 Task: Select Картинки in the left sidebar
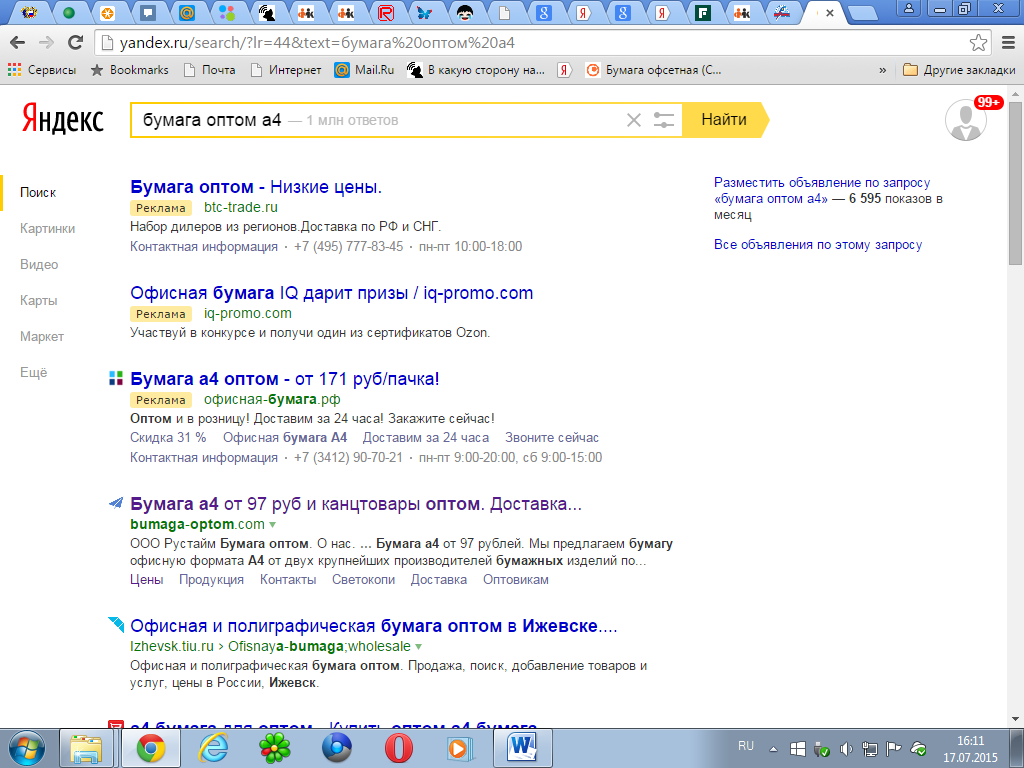(x=48, y=229)
